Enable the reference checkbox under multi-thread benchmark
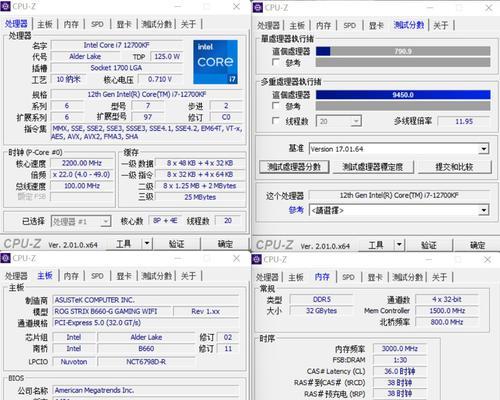The image size is (500, 400). tap(276, 106)
